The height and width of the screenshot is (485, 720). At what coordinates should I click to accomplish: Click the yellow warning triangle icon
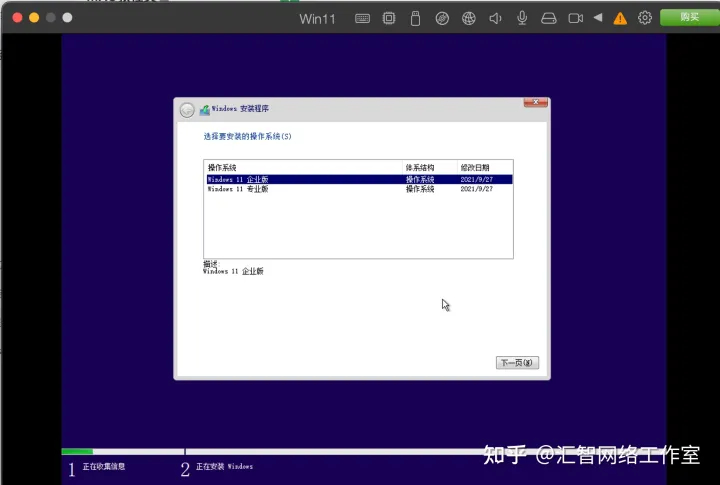point(620,18)
